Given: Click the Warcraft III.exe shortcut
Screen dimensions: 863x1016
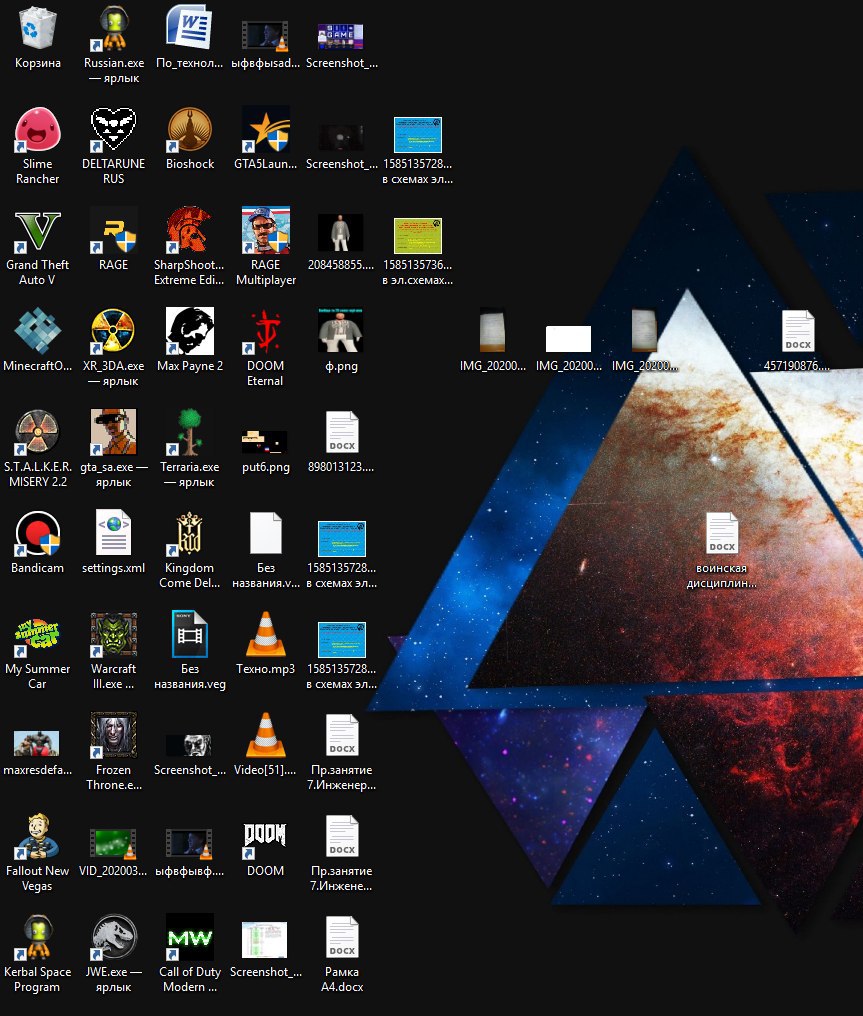Looking at the screenshot, I should point(113,635).
